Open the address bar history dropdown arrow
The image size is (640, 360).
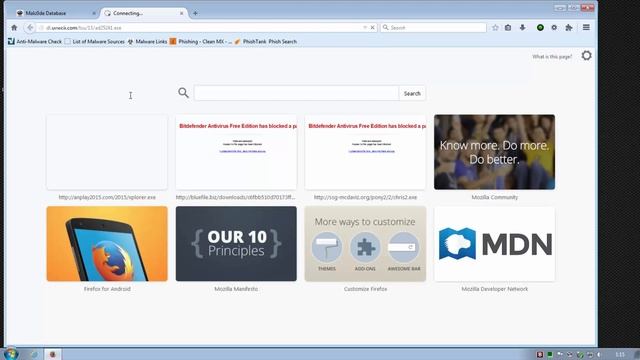click(365, 28)
